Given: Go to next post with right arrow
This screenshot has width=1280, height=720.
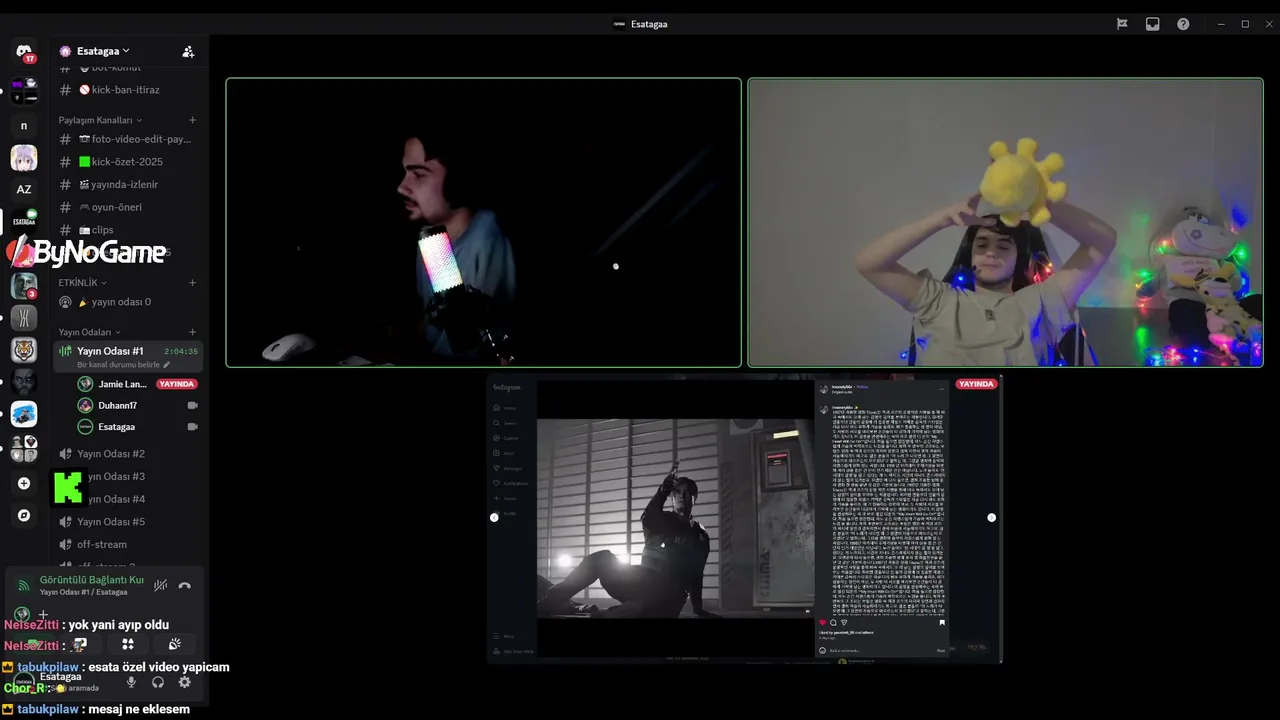Looking at the screenshot, I should click(x=991, y=517).
